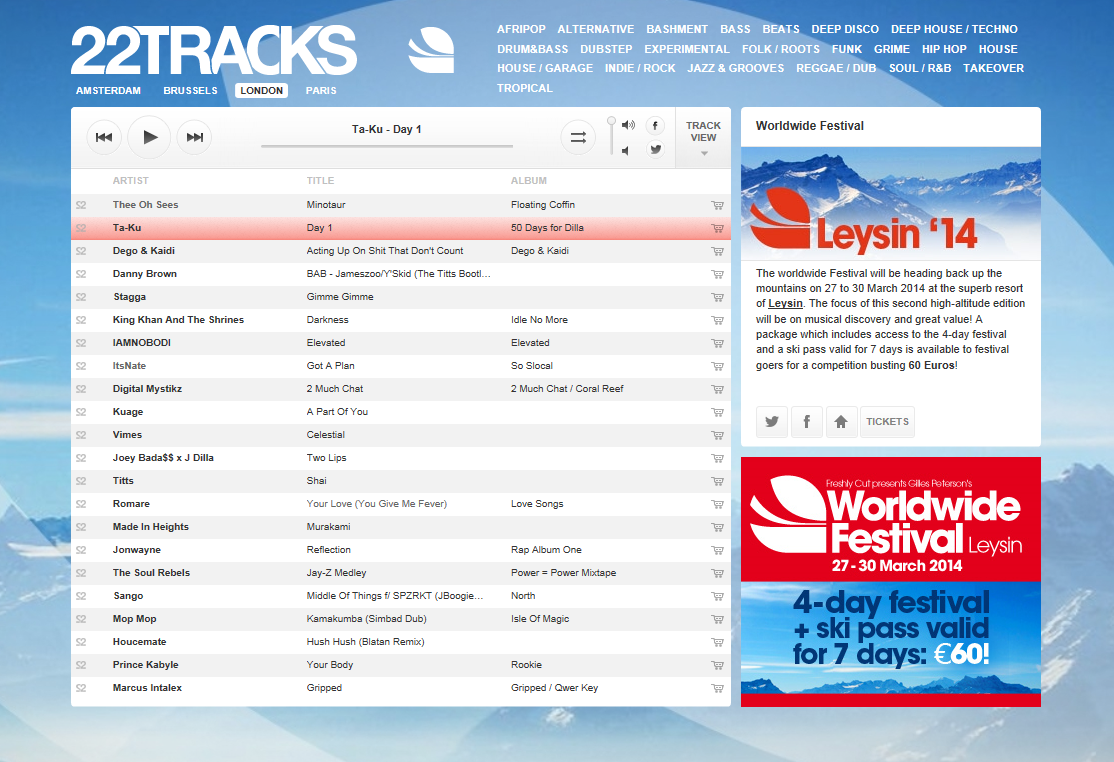Select the London city tab

click(x=261, y=90)
